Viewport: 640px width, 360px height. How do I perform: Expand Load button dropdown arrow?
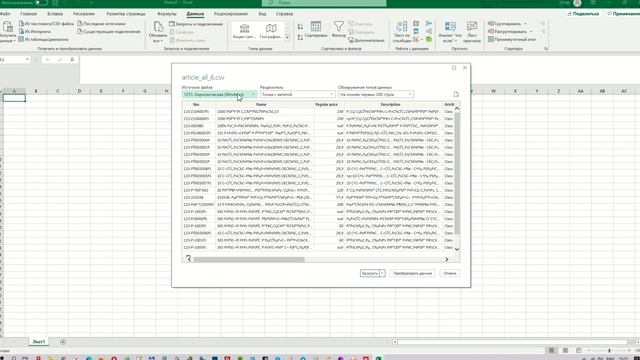click(x=382, y=273)
